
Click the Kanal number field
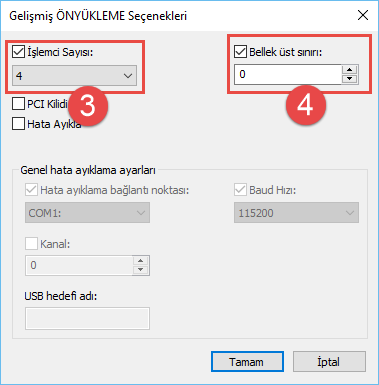tap(79, 265)
